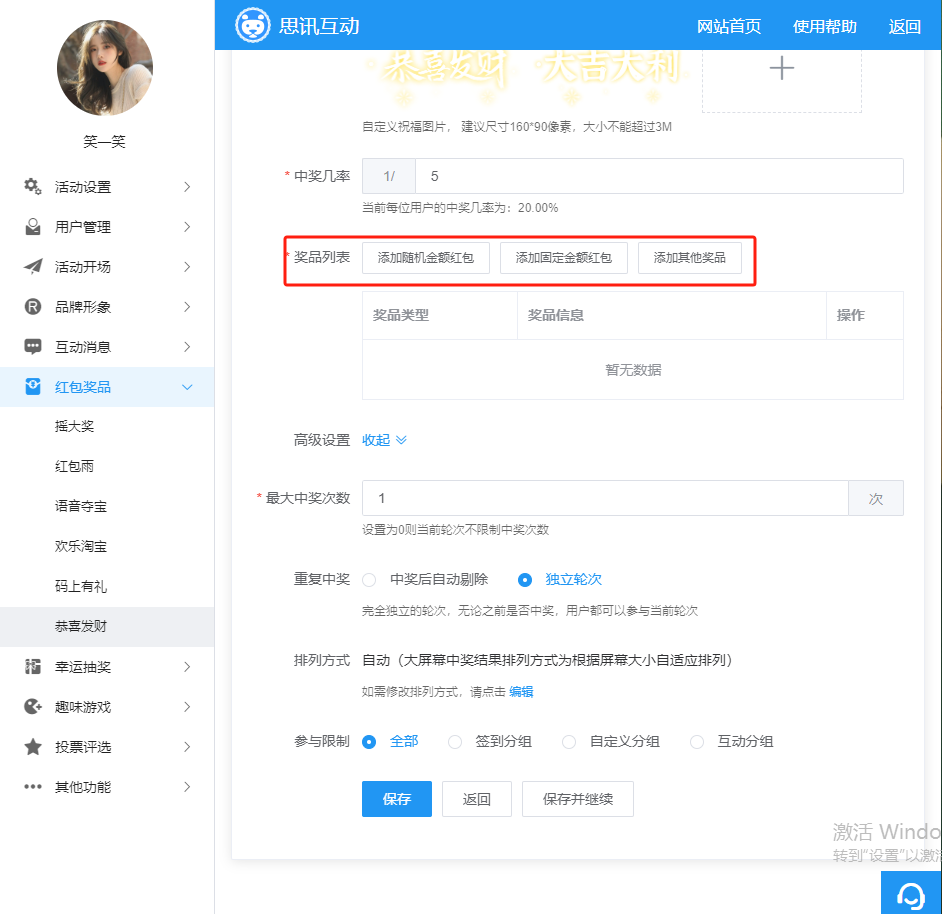Open the customer service headset widget
The width and height of the screenshot is (942, 914).
pos(911,895)
